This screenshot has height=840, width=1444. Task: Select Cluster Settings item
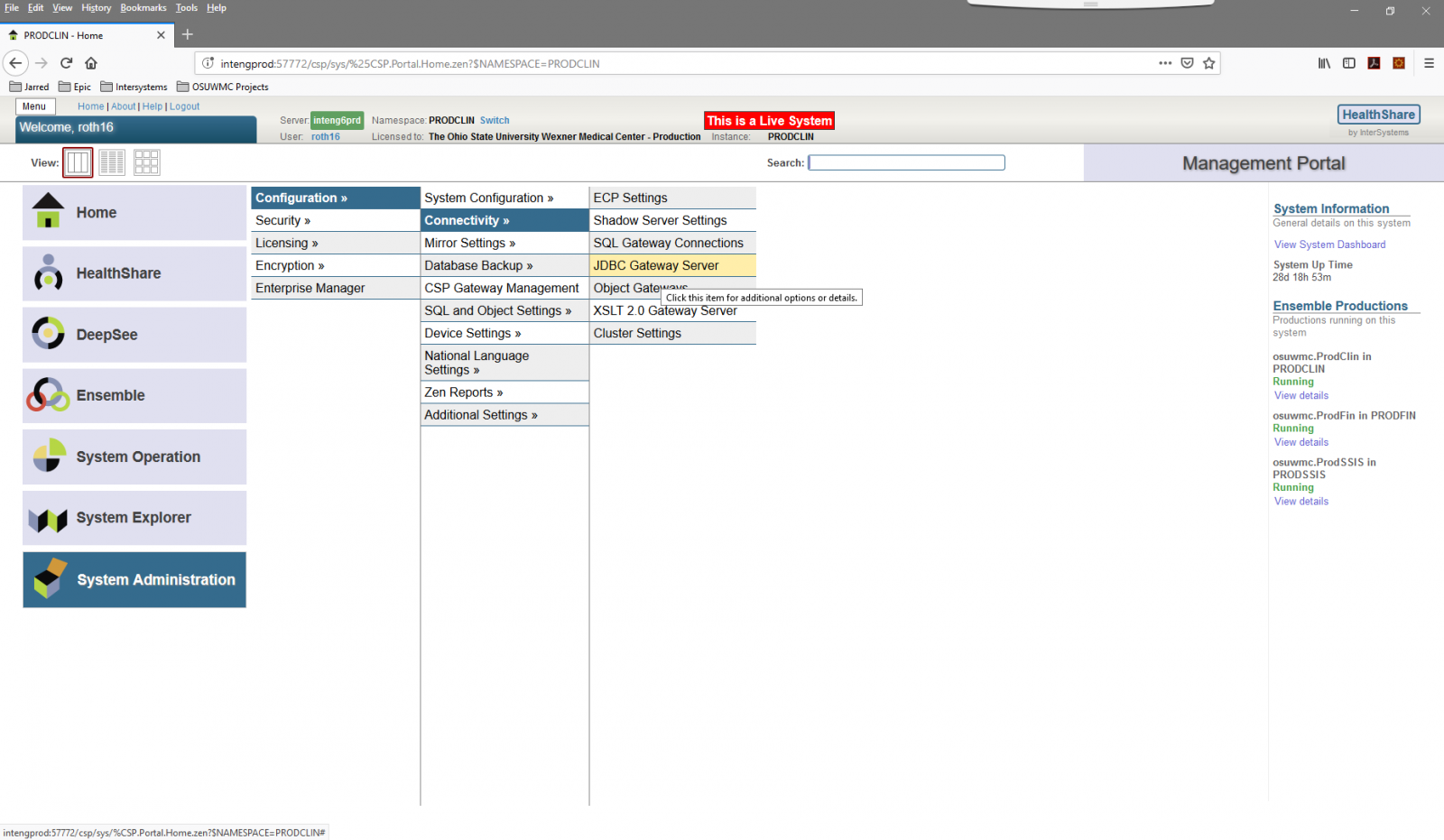coord(673,333)
